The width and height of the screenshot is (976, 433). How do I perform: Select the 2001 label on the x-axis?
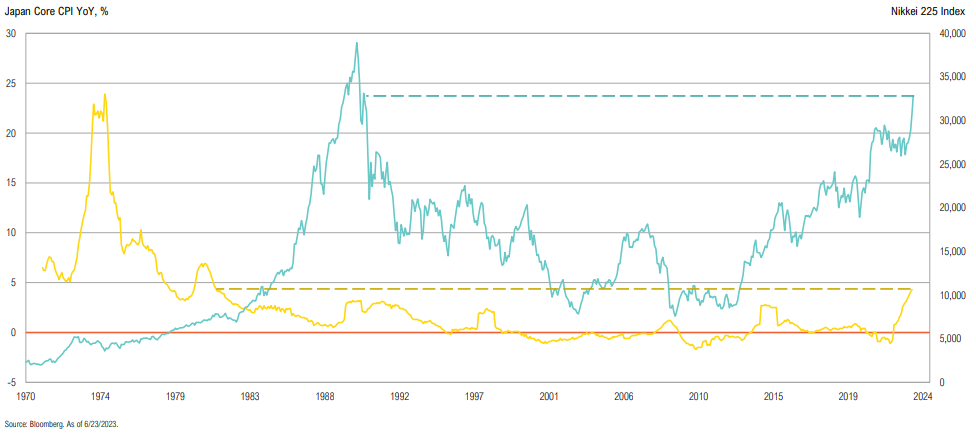point(550,397)
